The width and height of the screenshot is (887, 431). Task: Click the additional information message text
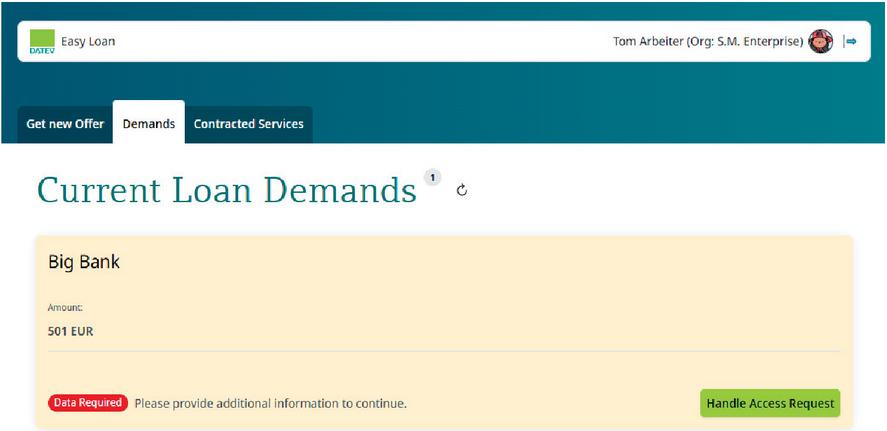(270, 404)
